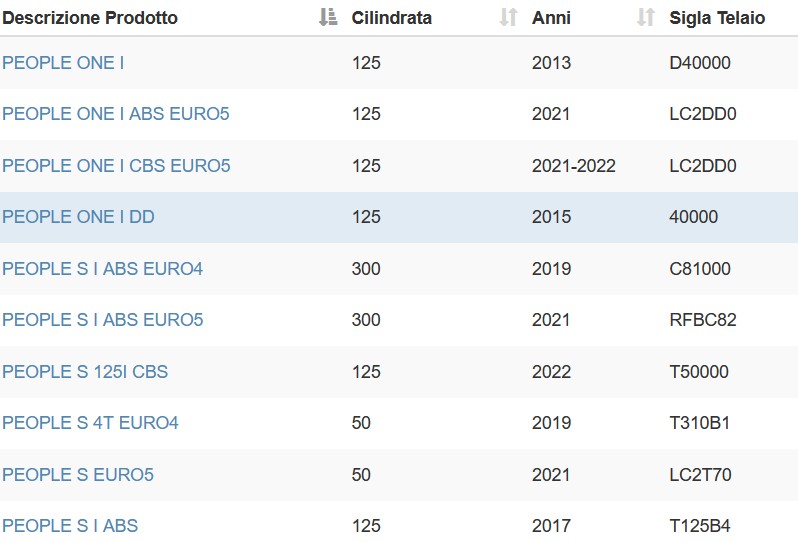Click the Anni column header text
Viewport: 798px width, 542px height.
(551, 18)
